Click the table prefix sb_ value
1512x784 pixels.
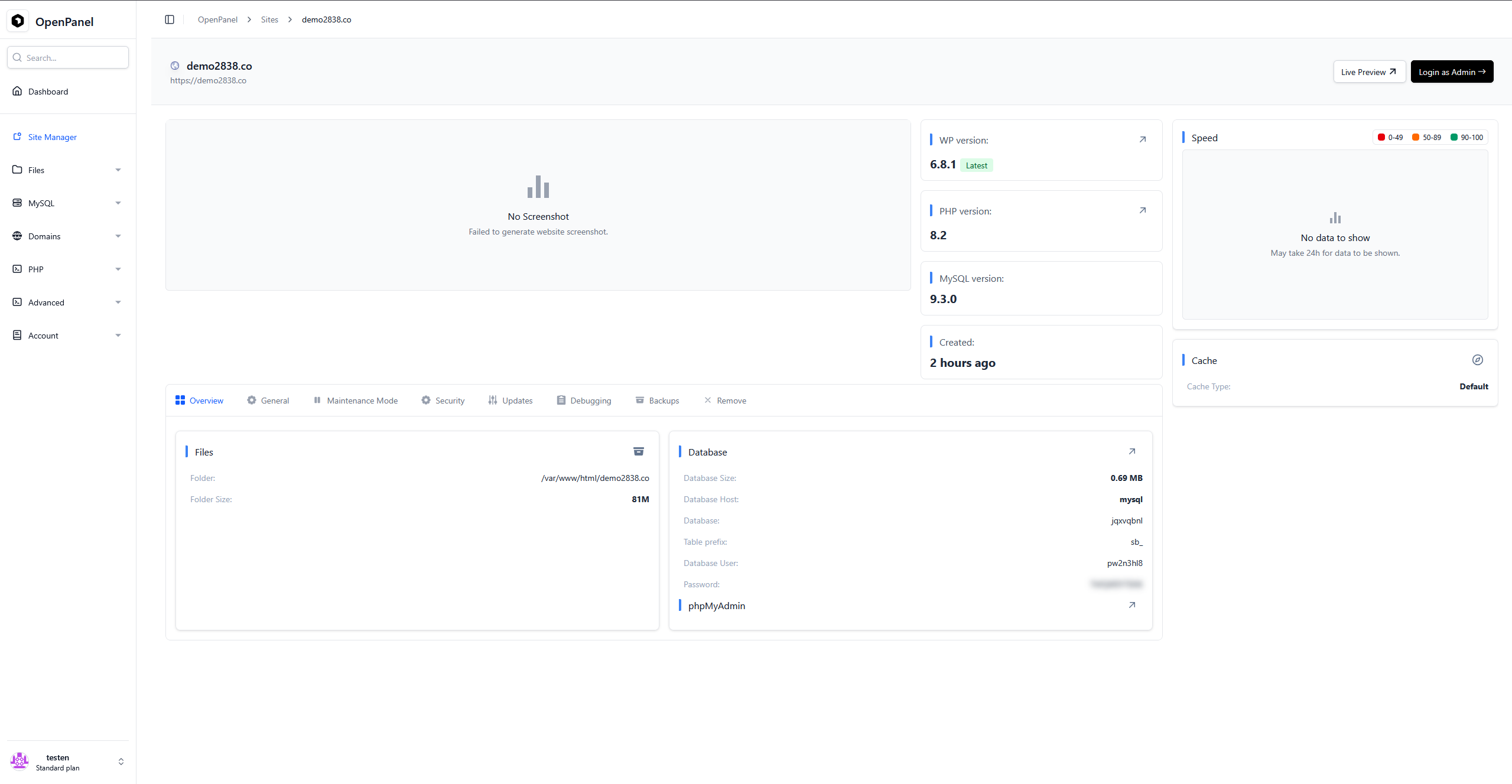click(1136, 542)
